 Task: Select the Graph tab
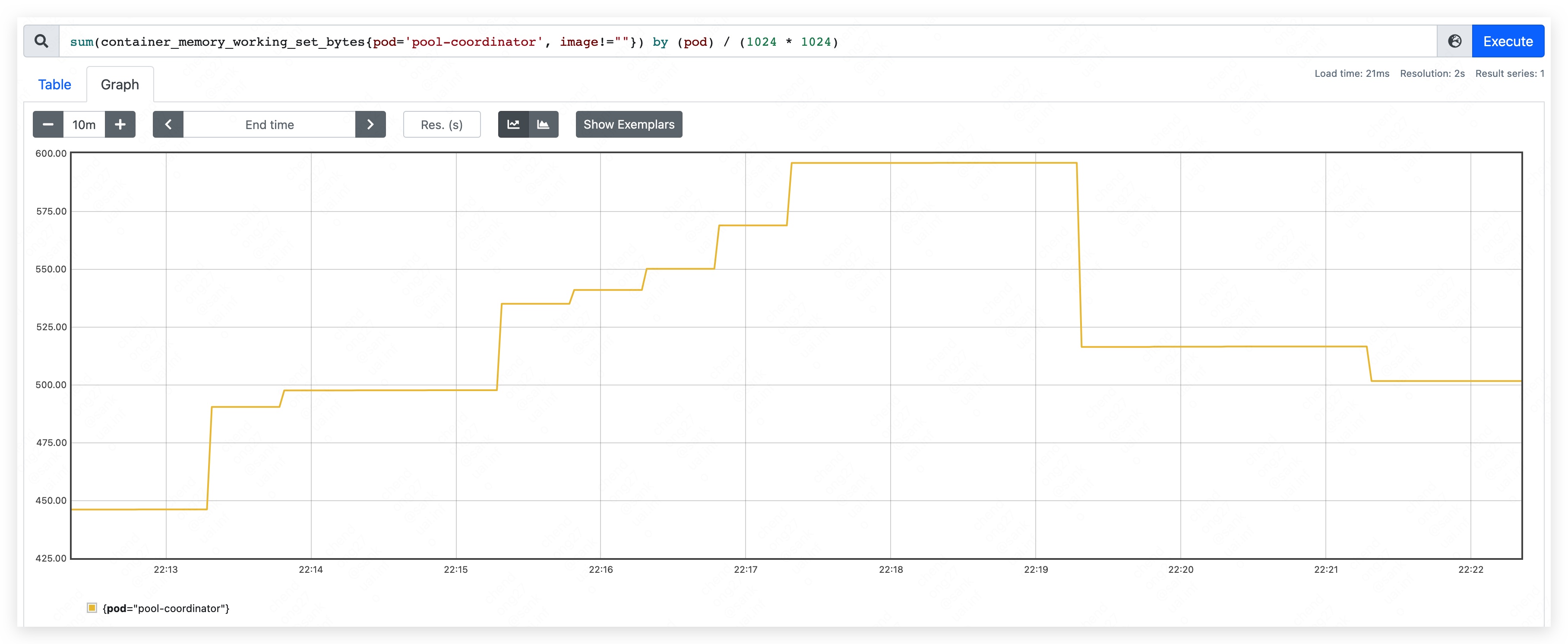coord(120,85)
